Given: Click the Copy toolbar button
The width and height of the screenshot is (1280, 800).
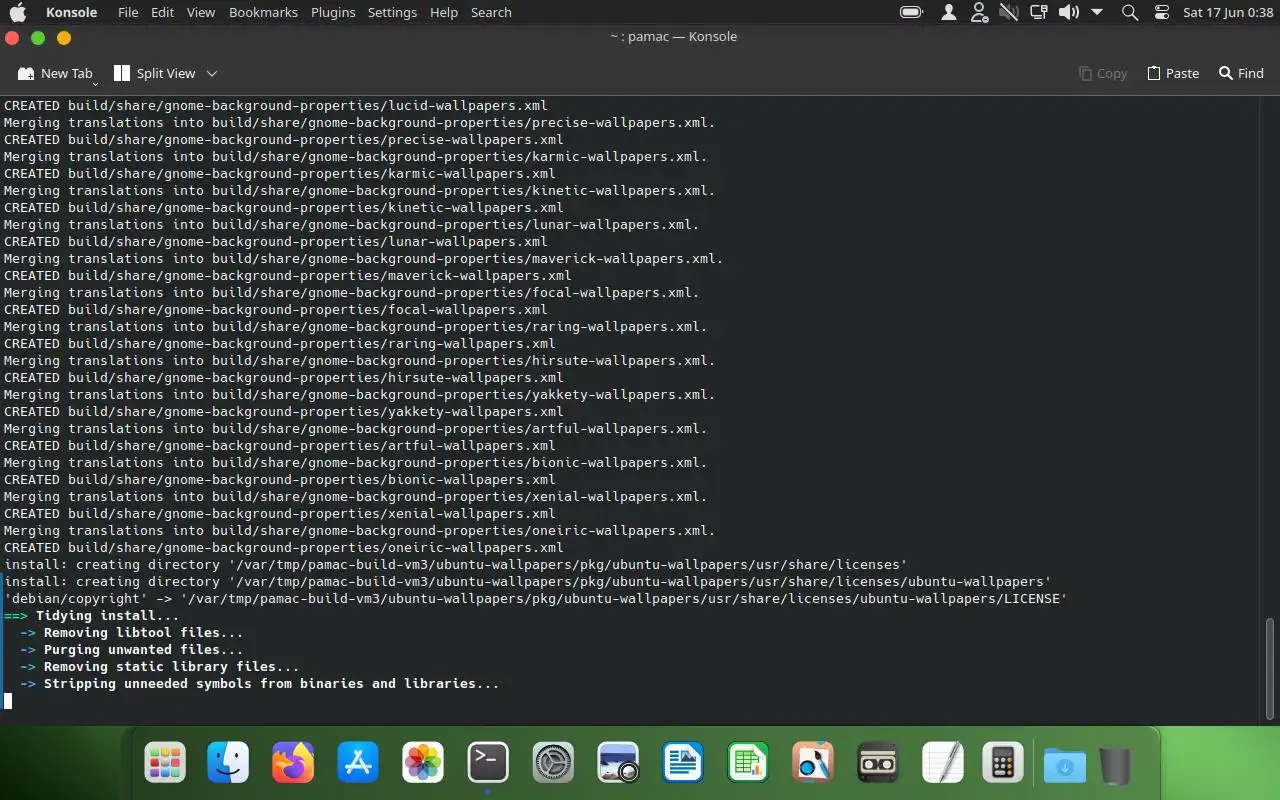Looking at the screenshot, I should pos(1103,73).
